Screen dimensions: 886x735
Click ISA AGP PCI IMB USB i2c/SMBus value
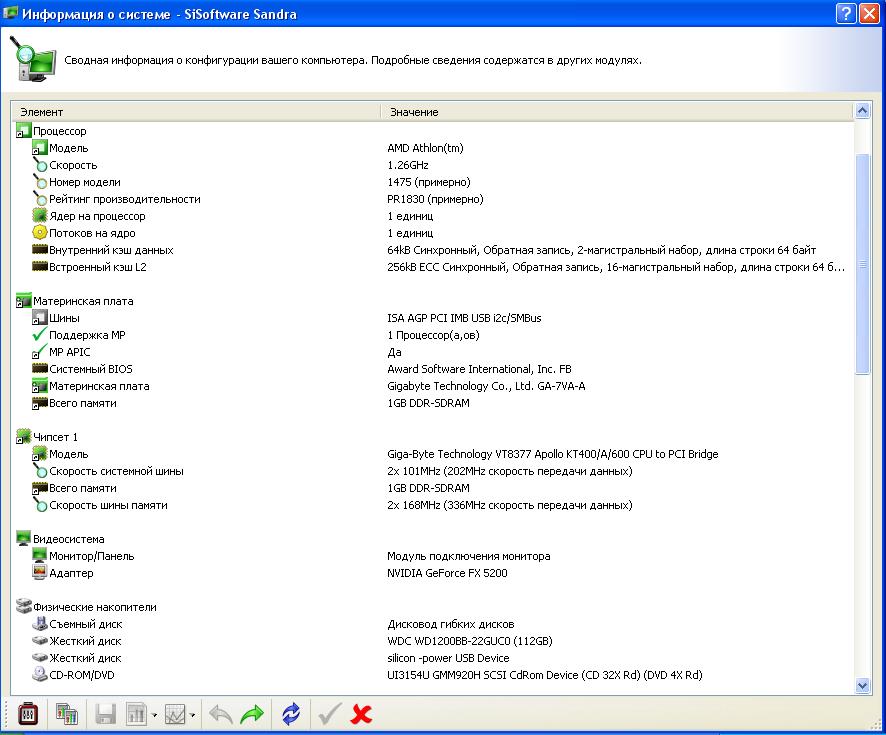coord(464,318)
